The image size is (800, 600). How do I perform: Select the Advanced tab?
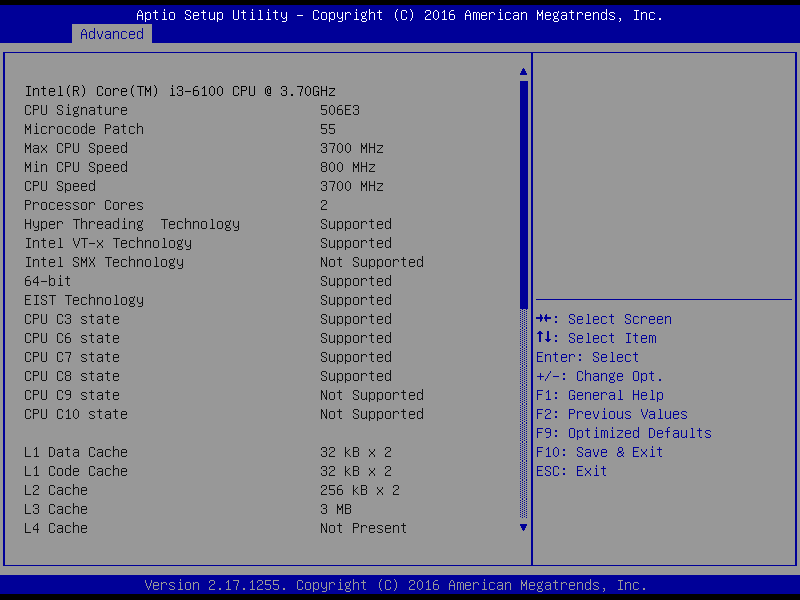pyautogui.click(x=111, y=34)
